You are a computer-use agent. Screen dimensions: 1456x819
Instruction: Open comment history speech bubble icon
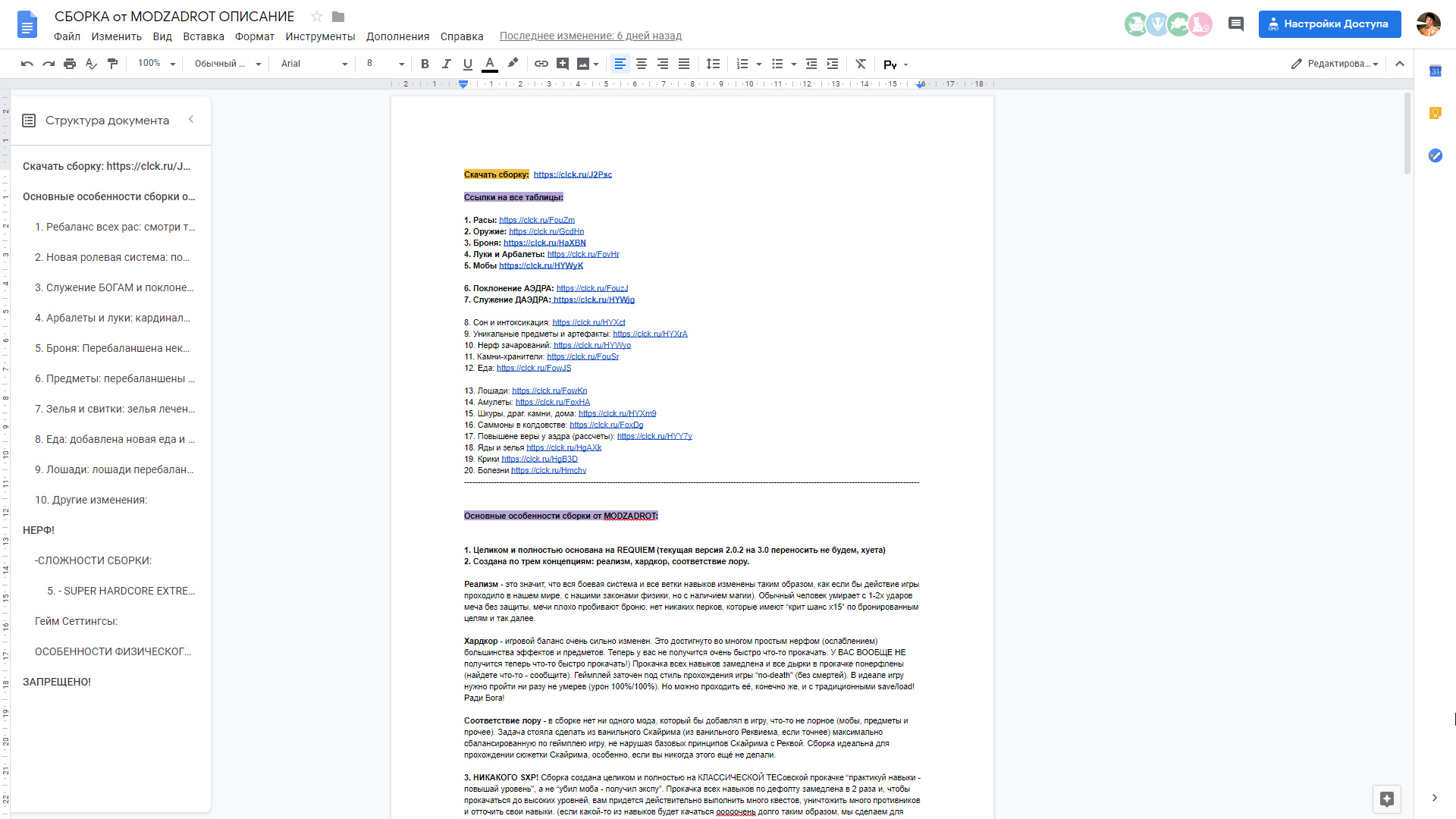(1236, 24)
